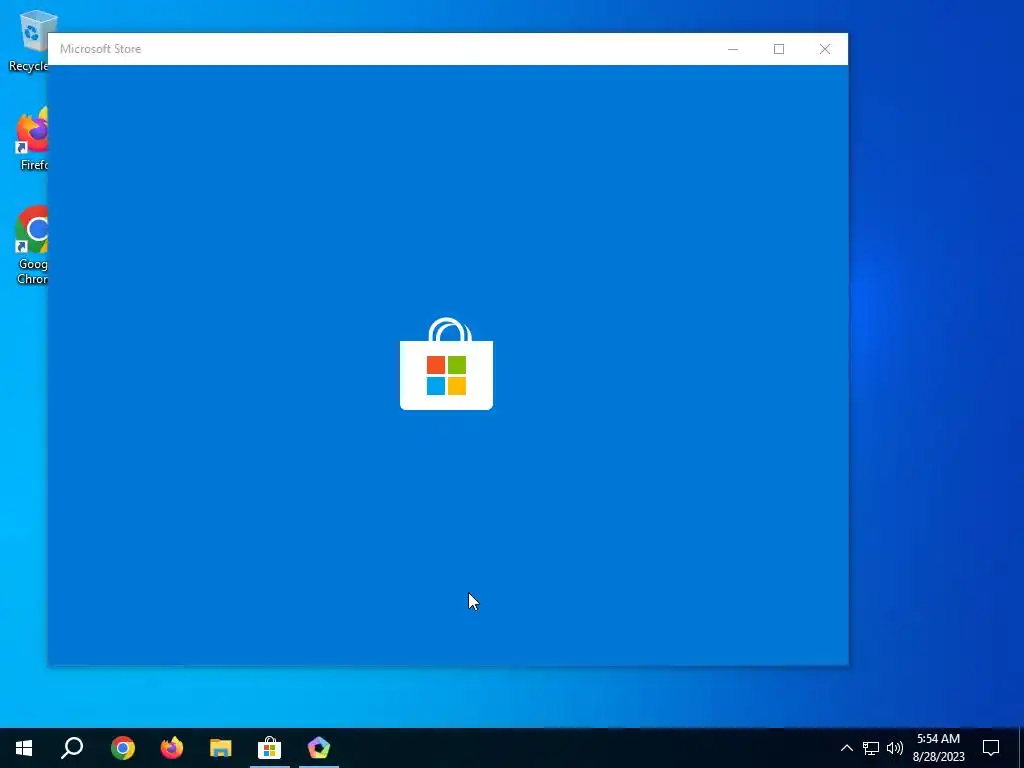Open the Windows Start menu
The image size is (1024, 768).
click(24, 748)
